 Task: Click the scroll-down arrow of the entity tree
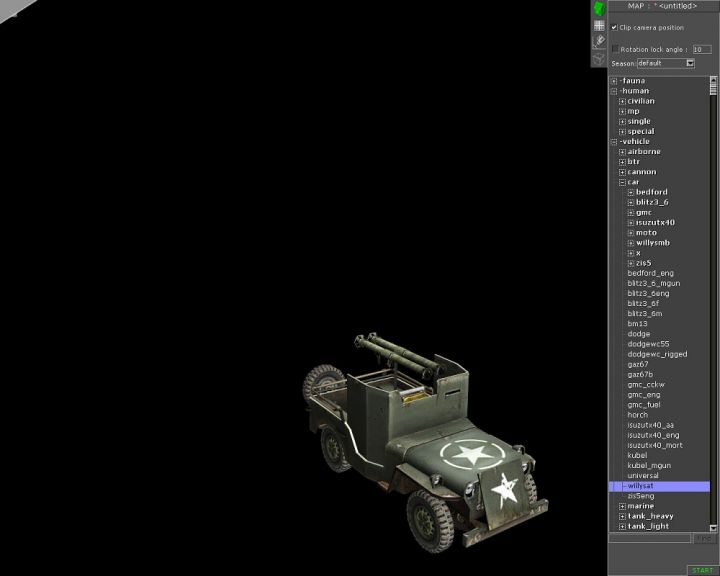tap(714, 527)
